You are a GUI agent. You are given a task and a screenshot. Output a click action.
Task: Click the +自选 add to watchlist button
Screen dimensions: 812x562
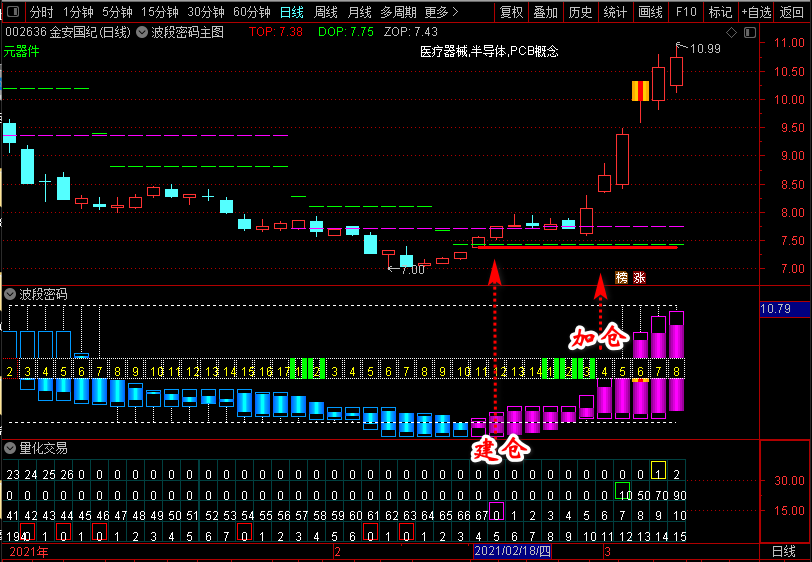(x=756, y=12)
